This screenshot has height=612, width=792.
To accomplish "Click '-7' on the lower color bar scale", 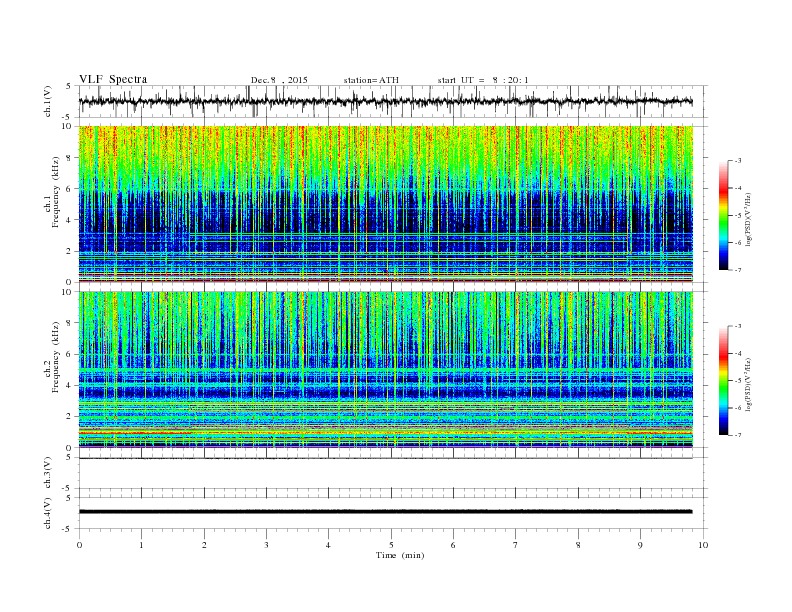I will tap(737, 435).
